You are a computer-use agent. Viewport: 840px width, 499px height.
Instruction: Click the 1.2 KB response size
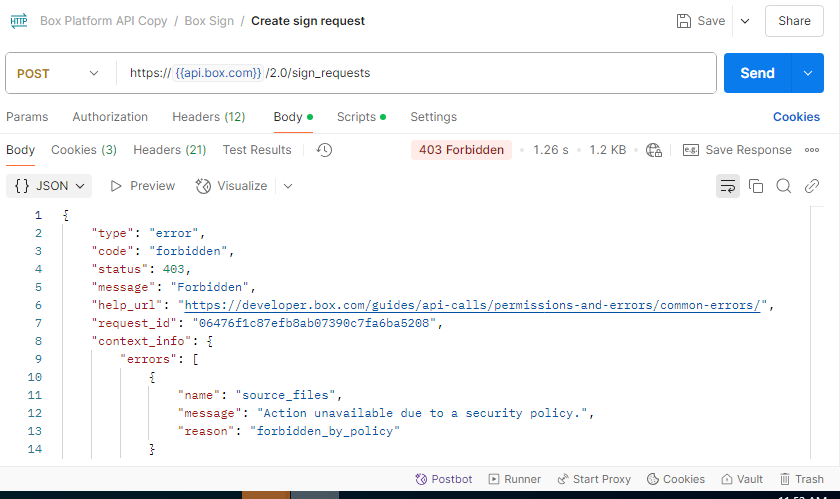(608, 150)
